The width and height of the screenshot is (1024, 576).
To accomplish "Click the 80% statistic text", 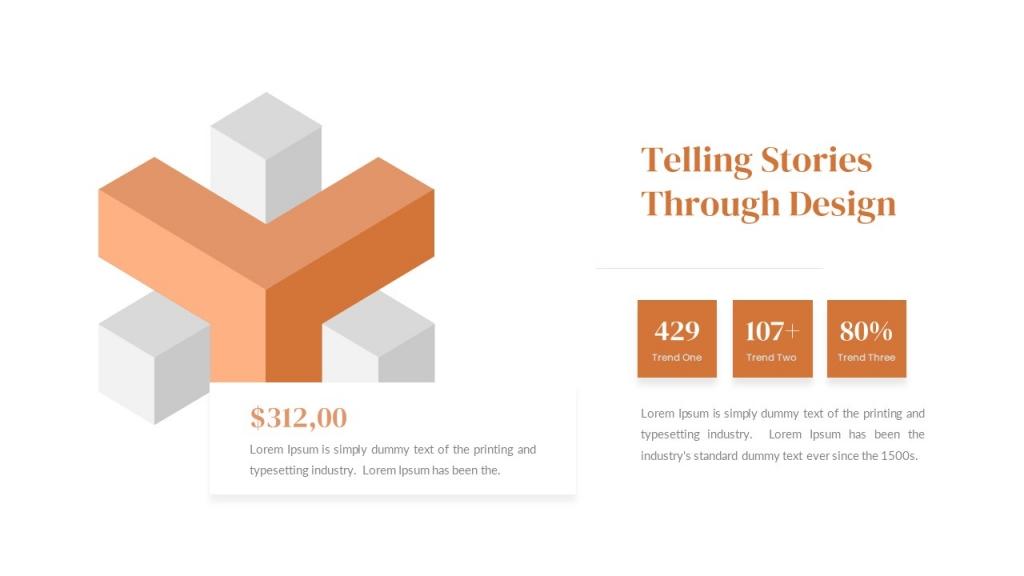I will click(866, 330).
